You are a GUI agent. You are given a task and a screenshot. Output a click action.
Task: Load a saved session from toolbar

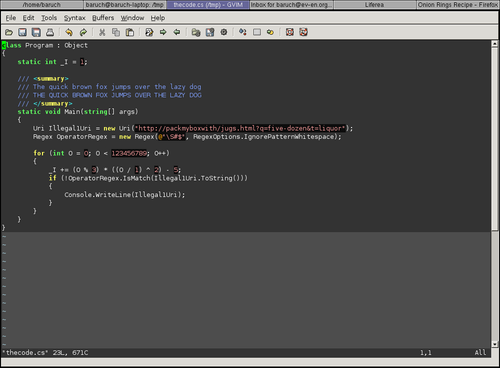click(196, 32)
